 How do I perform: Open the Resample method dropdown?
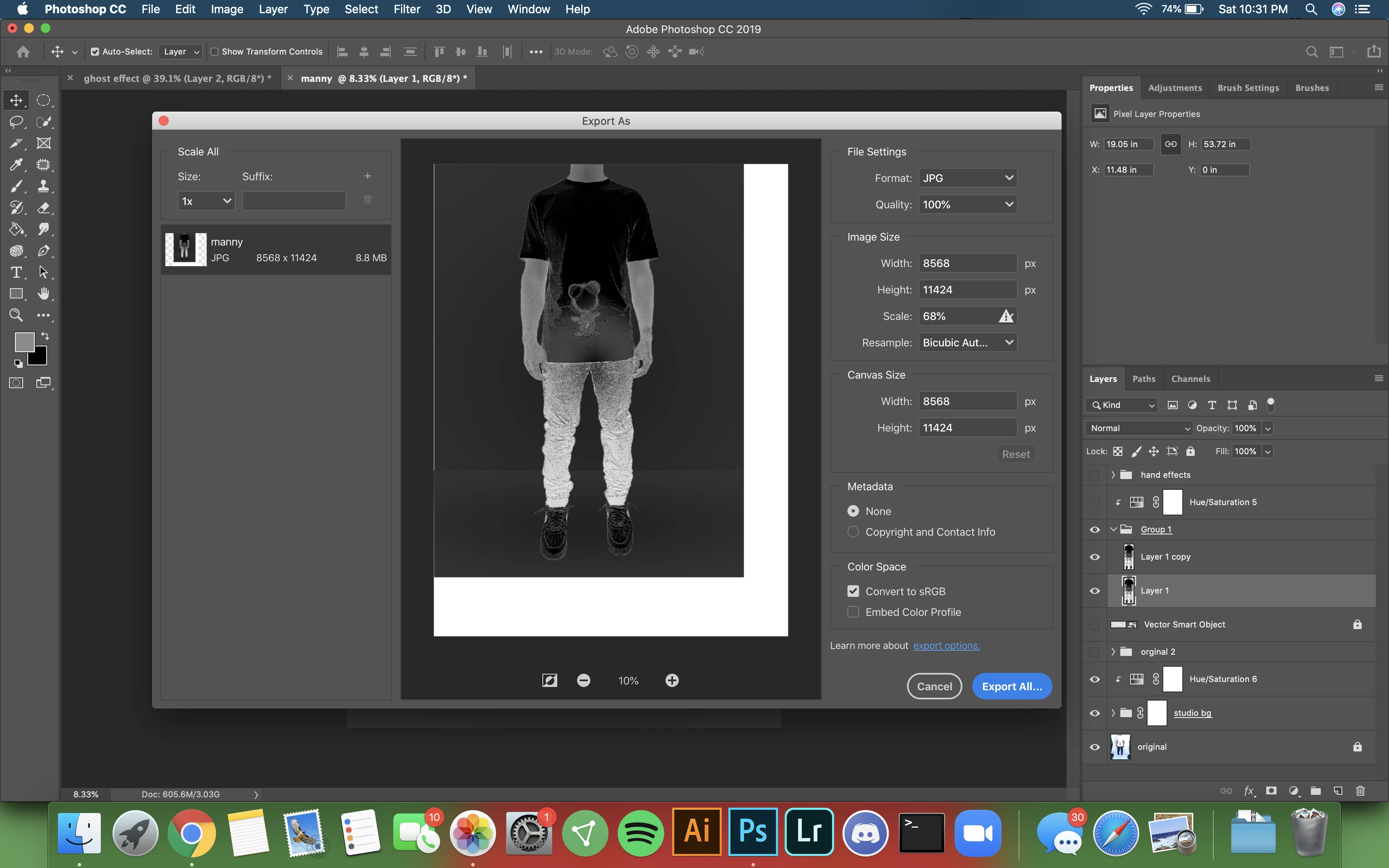pos(967,343)
